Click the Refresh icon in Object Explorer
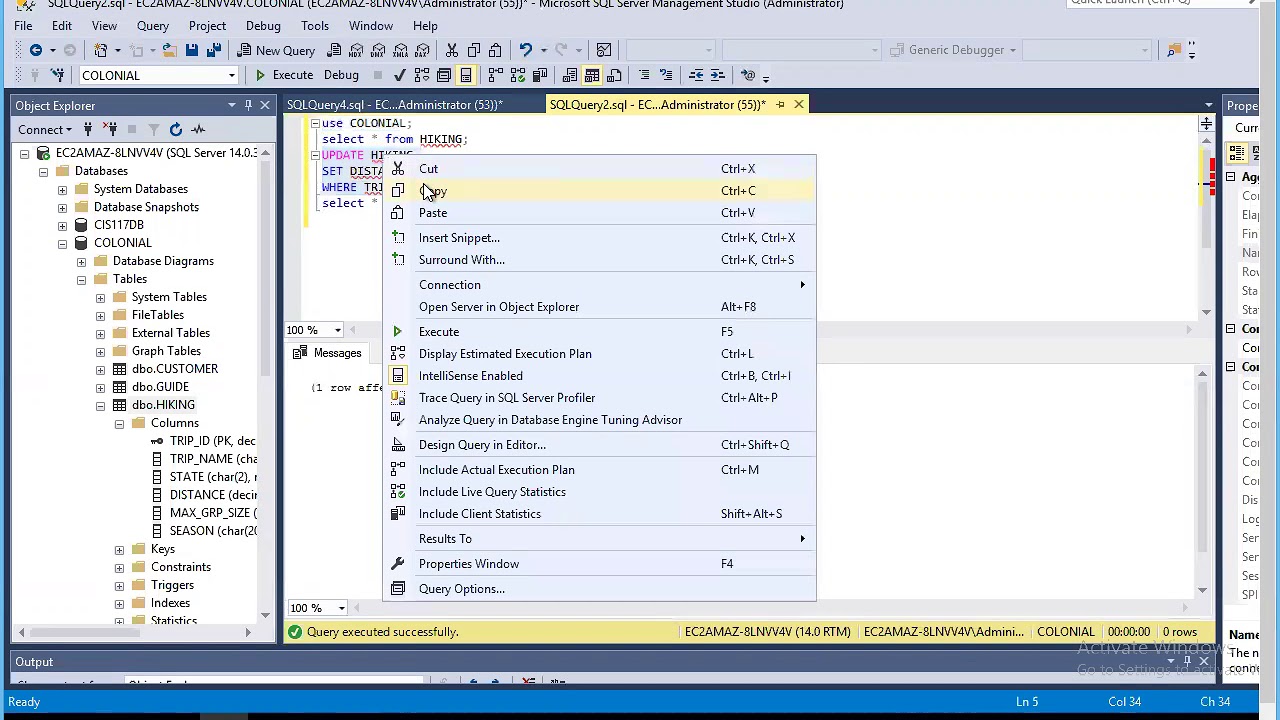 pyautogui.click(x=176, y=129)
